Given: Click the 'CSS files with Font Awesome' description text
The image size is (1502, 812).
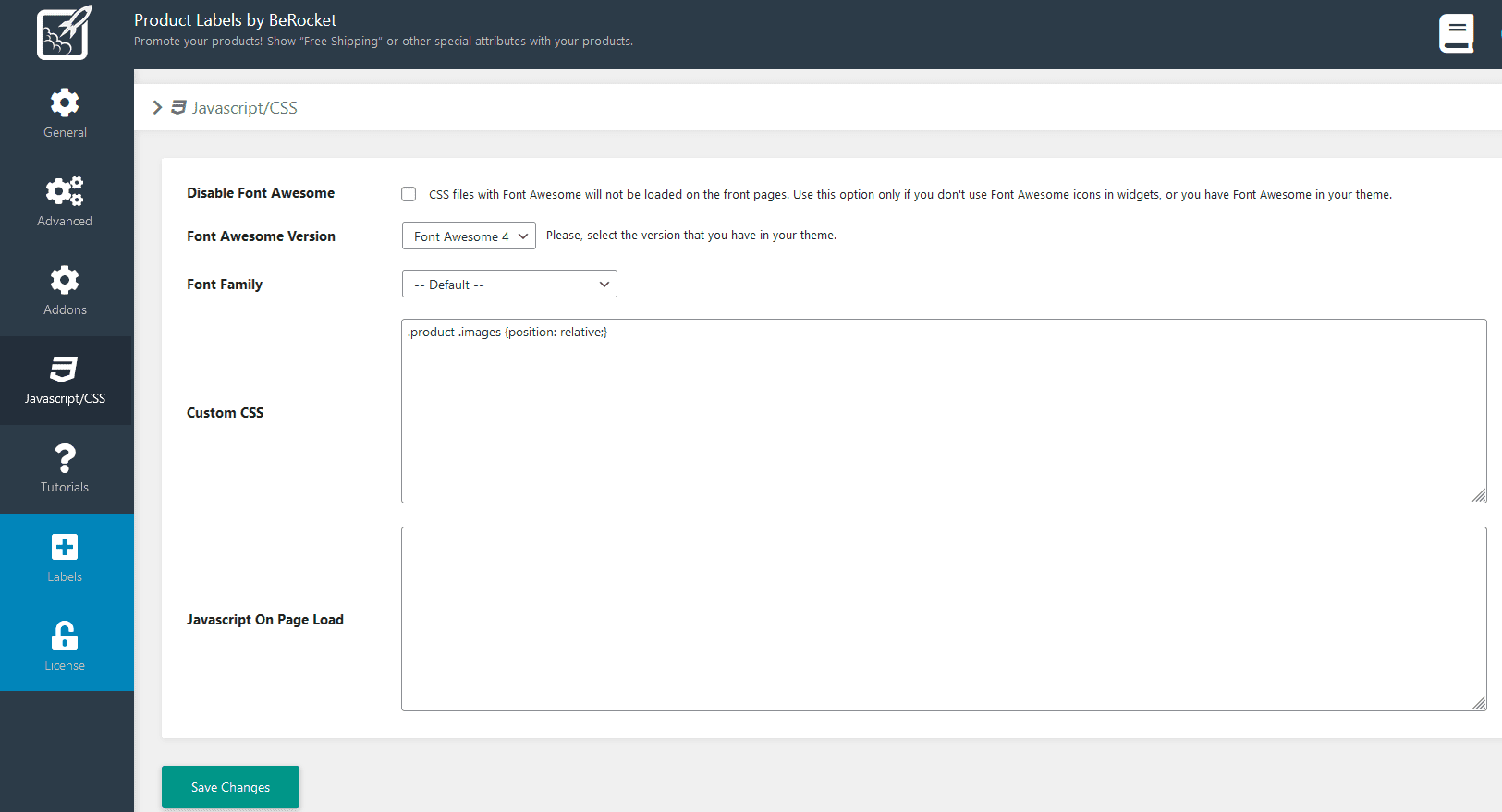Looking at the screenshot, I should click(910, 195).
